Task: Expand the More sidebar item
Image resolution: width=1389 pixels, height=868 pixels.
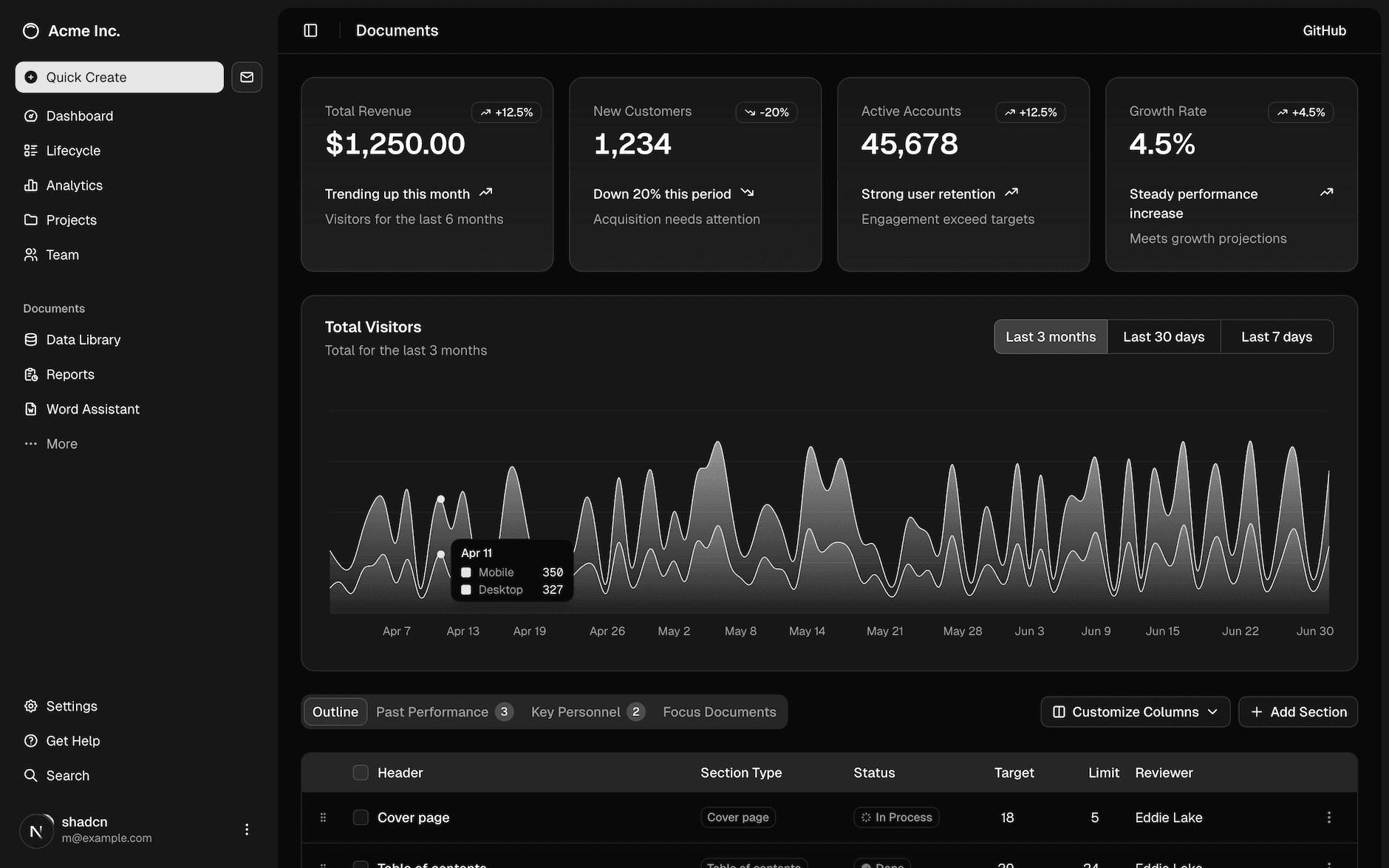Action: pos(31,443)
